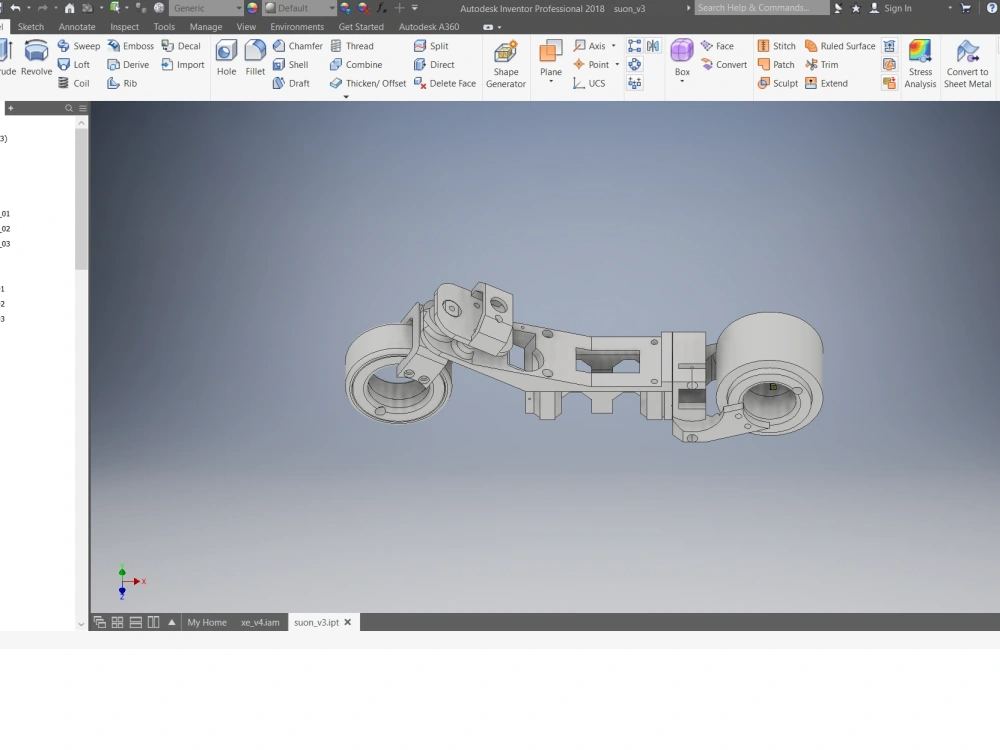
Task: Choose the Delete Face command
Action: [445, 83]
